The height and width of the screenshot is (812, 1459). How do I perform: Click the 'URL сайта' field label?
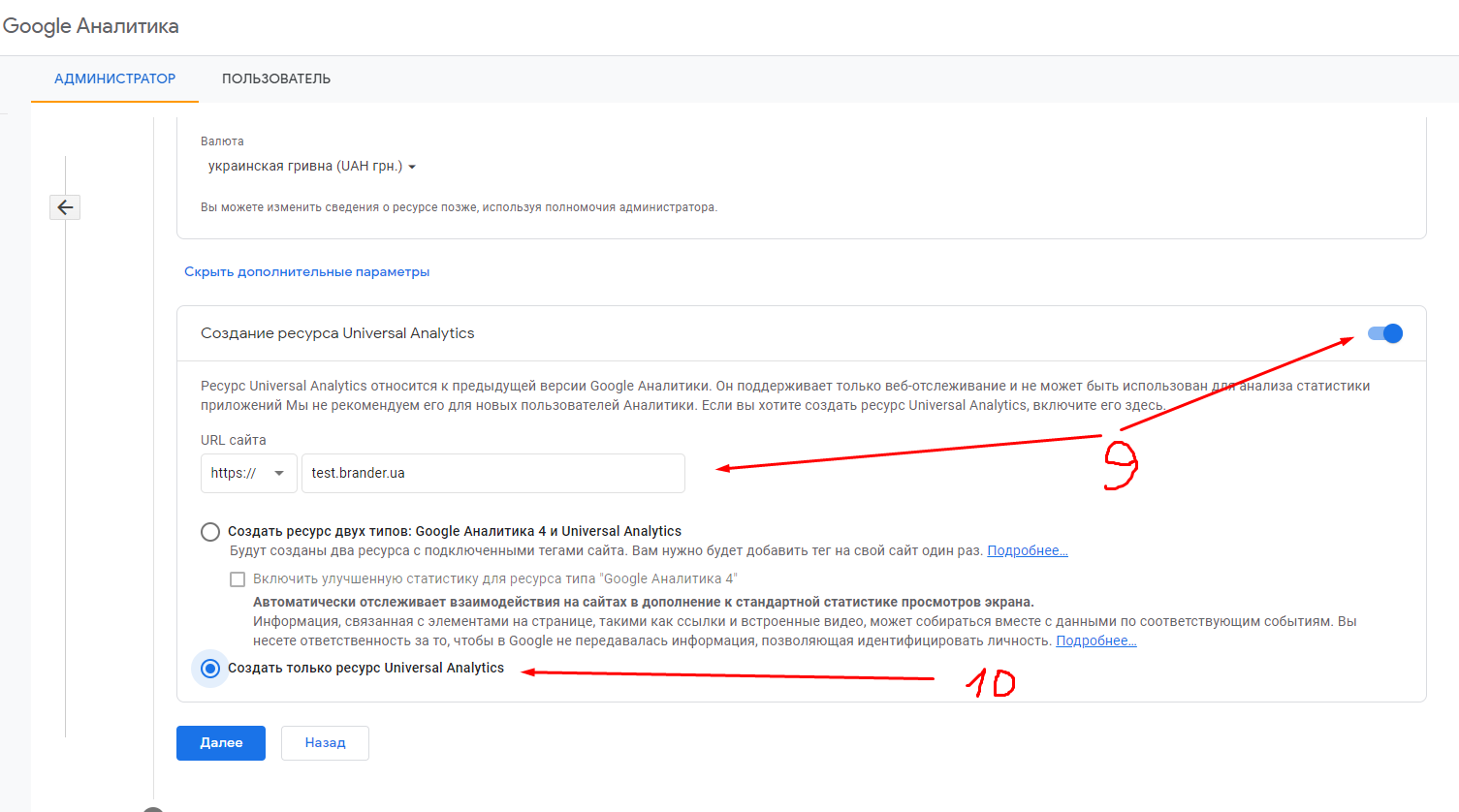point(233,440)
